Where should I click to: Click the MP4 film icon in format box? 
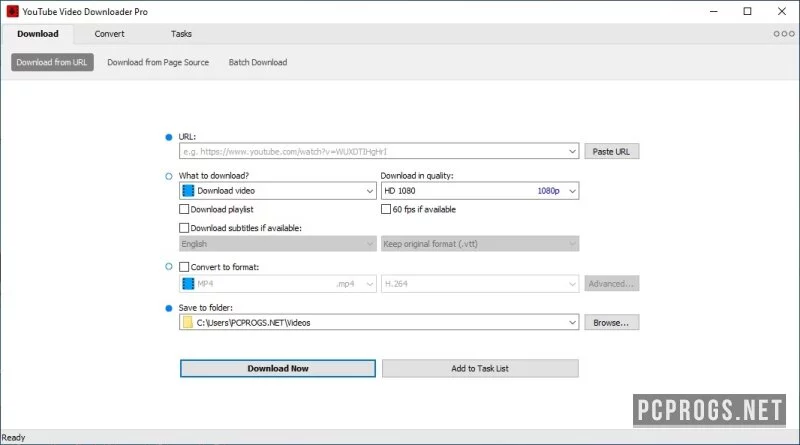click(x=188, y=284)
